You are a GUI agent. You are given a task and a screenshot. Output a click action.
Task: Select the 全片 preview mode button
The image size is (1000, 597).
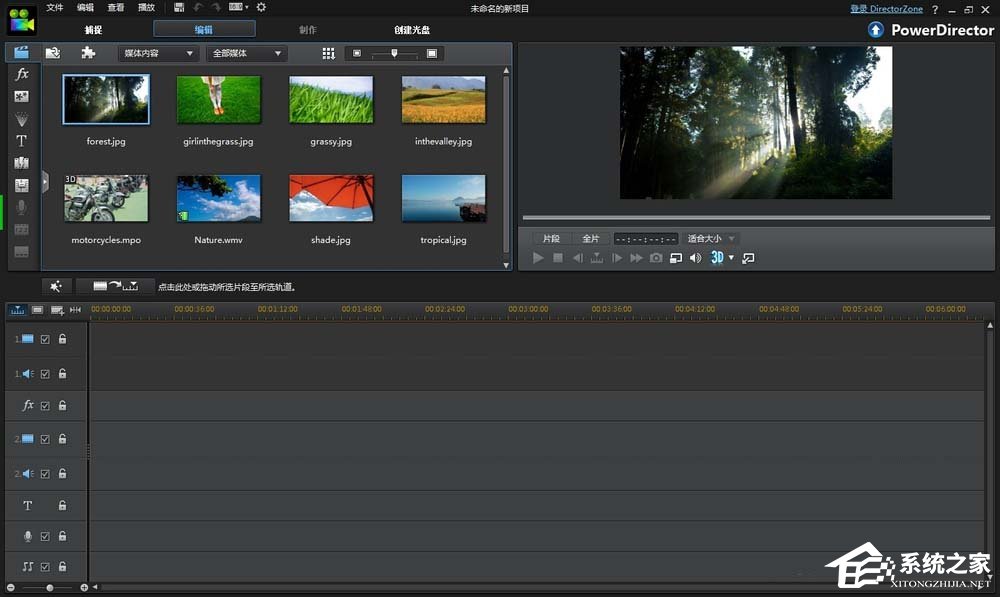(x=591, y=239)
